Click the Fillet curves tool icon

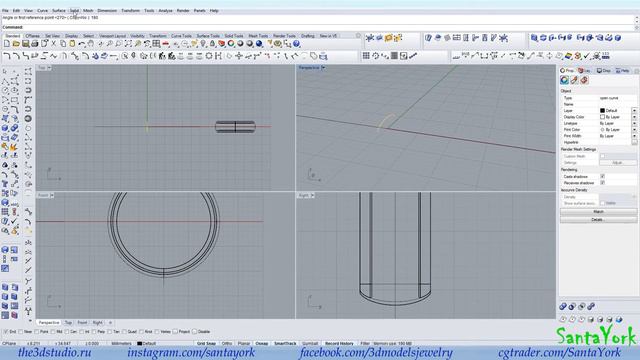click(7, 56)
